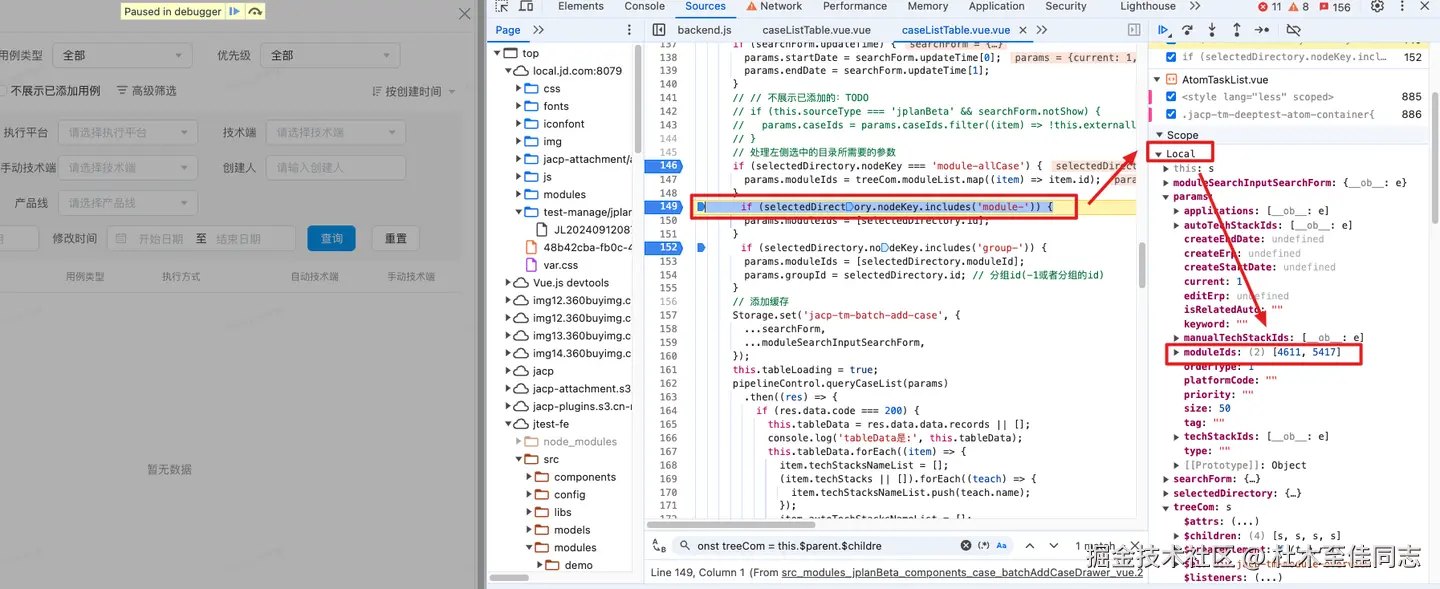Collapse the jtest-fe tree node
The height and width of the screenshot is (589, 1440).
[x=509, y=424]
